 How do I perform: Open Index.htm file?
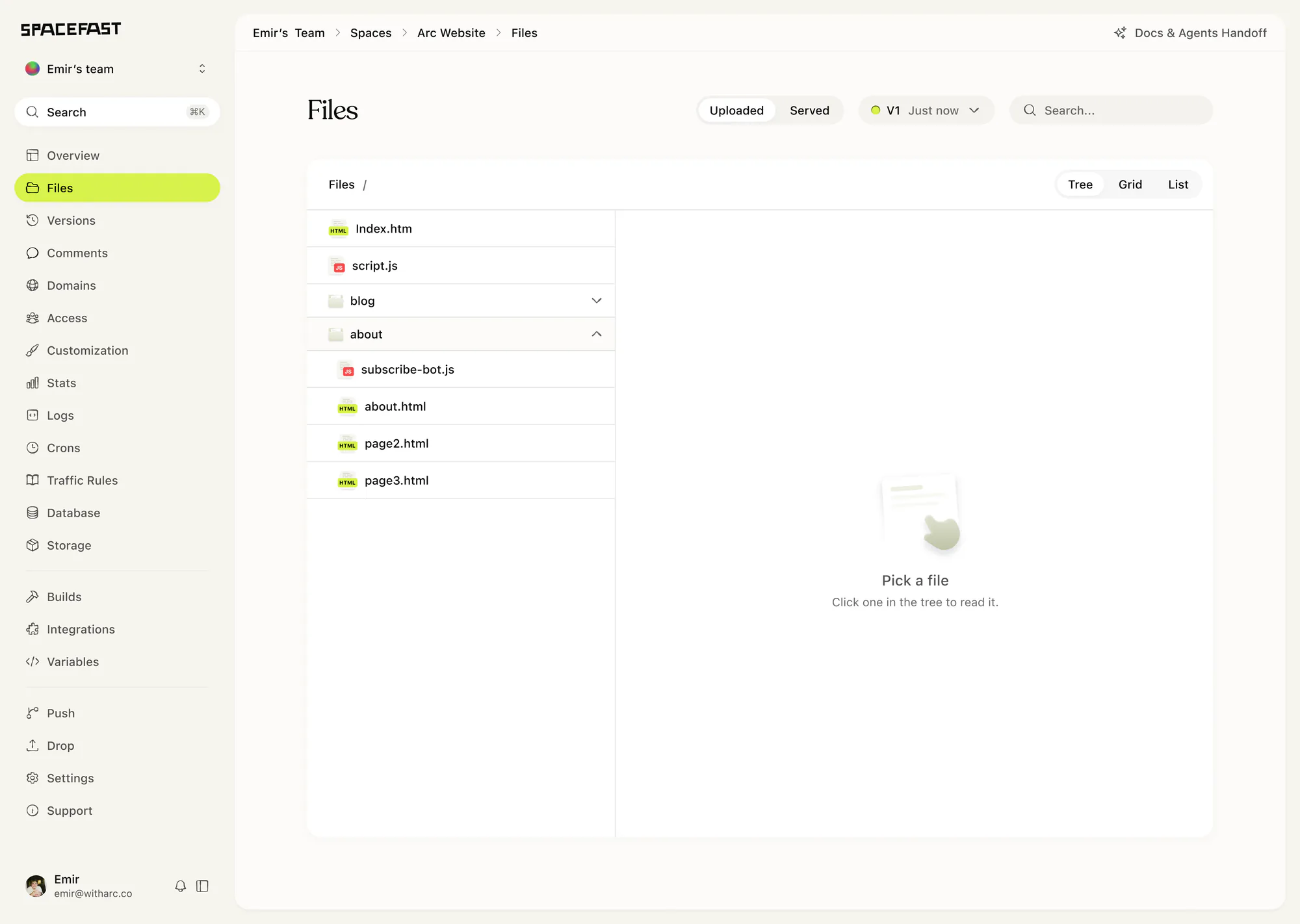(x=461, y=229)
